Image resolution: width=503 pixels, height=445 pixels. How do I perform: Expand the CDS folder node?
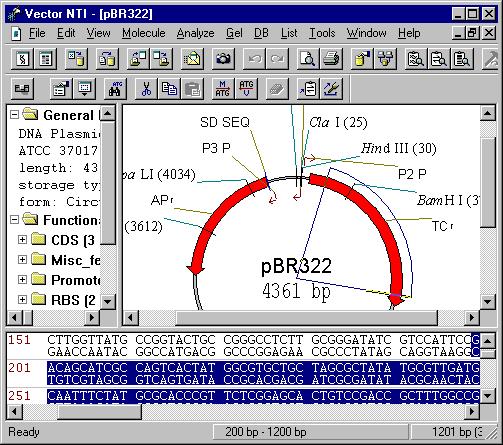(x=22, y=239)
